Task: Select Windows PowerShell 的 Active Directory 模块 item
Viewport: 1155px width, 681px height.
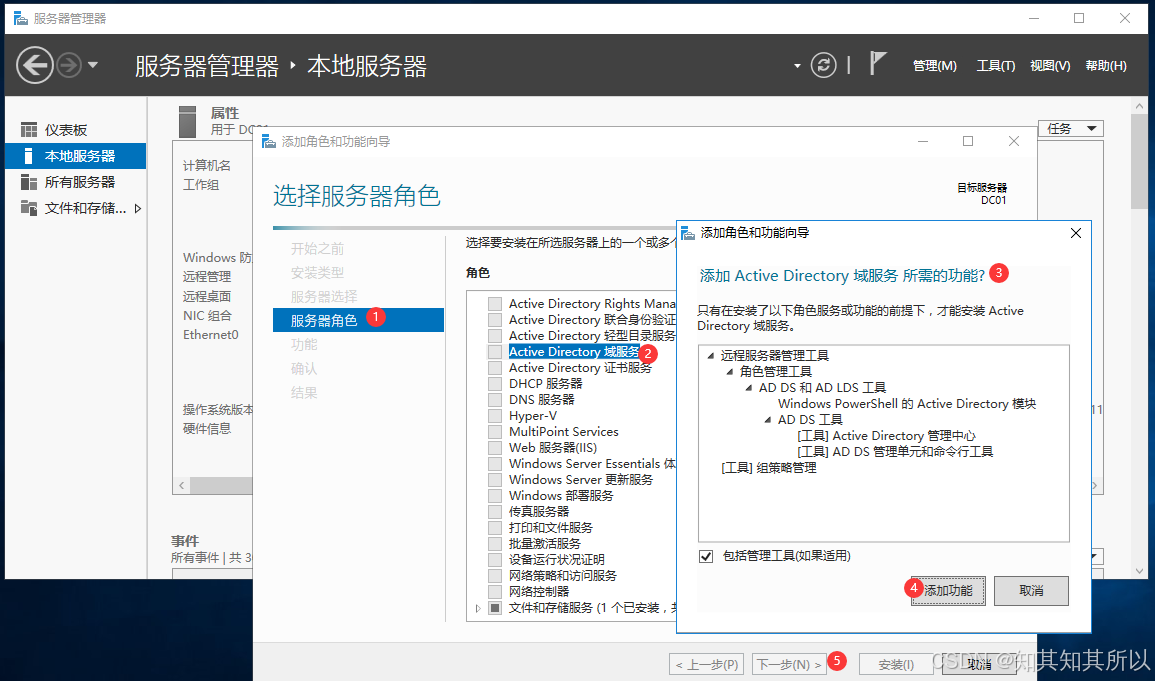Action: [x=907, y=403]
